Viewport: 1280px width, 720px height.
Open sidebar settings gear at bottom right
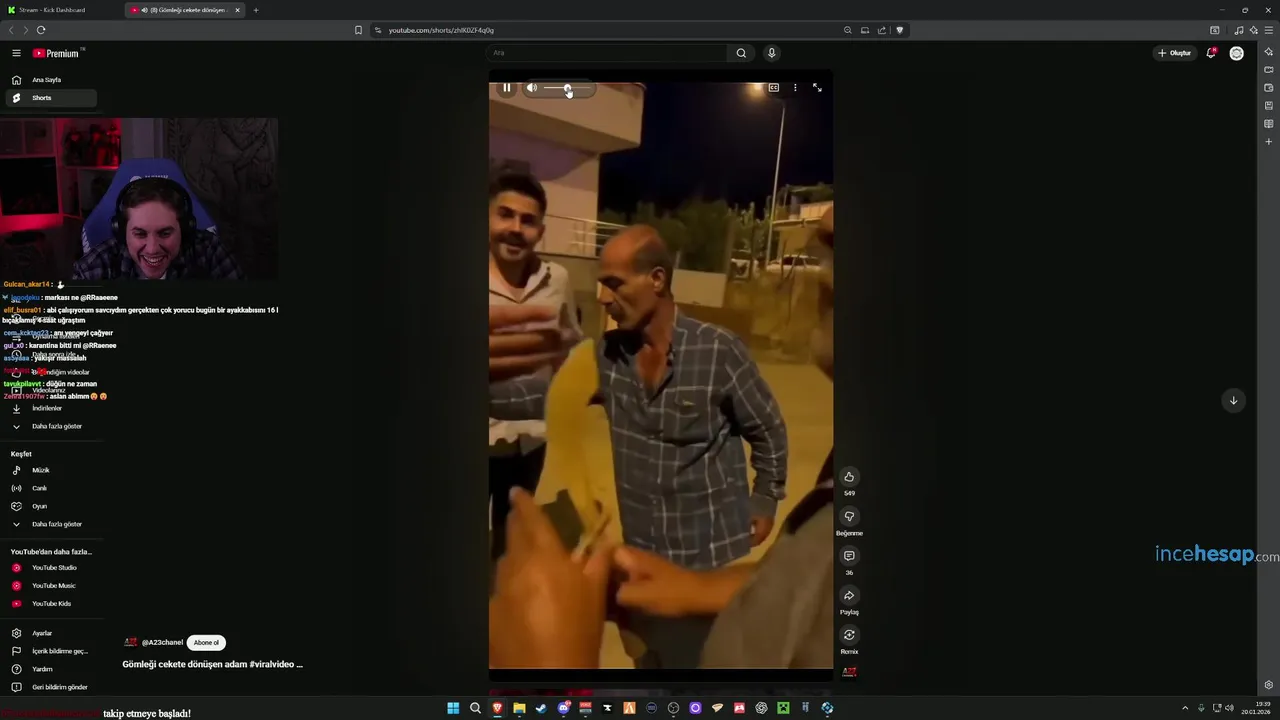point(1269,685)
